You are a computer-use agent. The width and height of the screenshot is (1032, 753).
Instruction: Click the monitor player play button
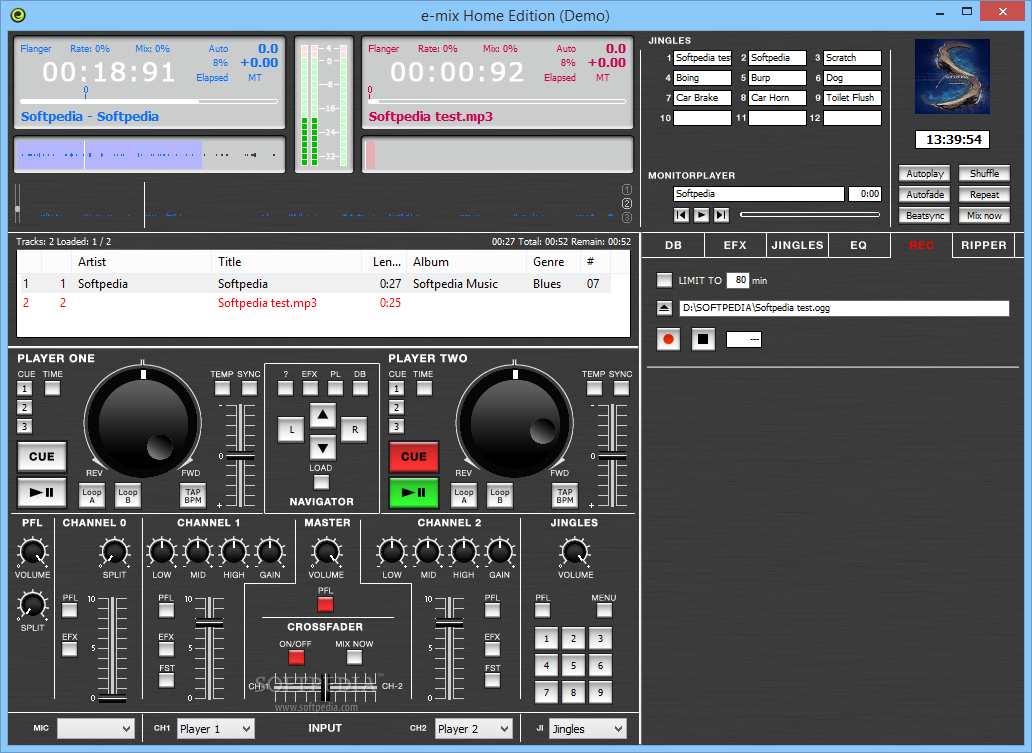pyautogui.click(x=701, y=214)
